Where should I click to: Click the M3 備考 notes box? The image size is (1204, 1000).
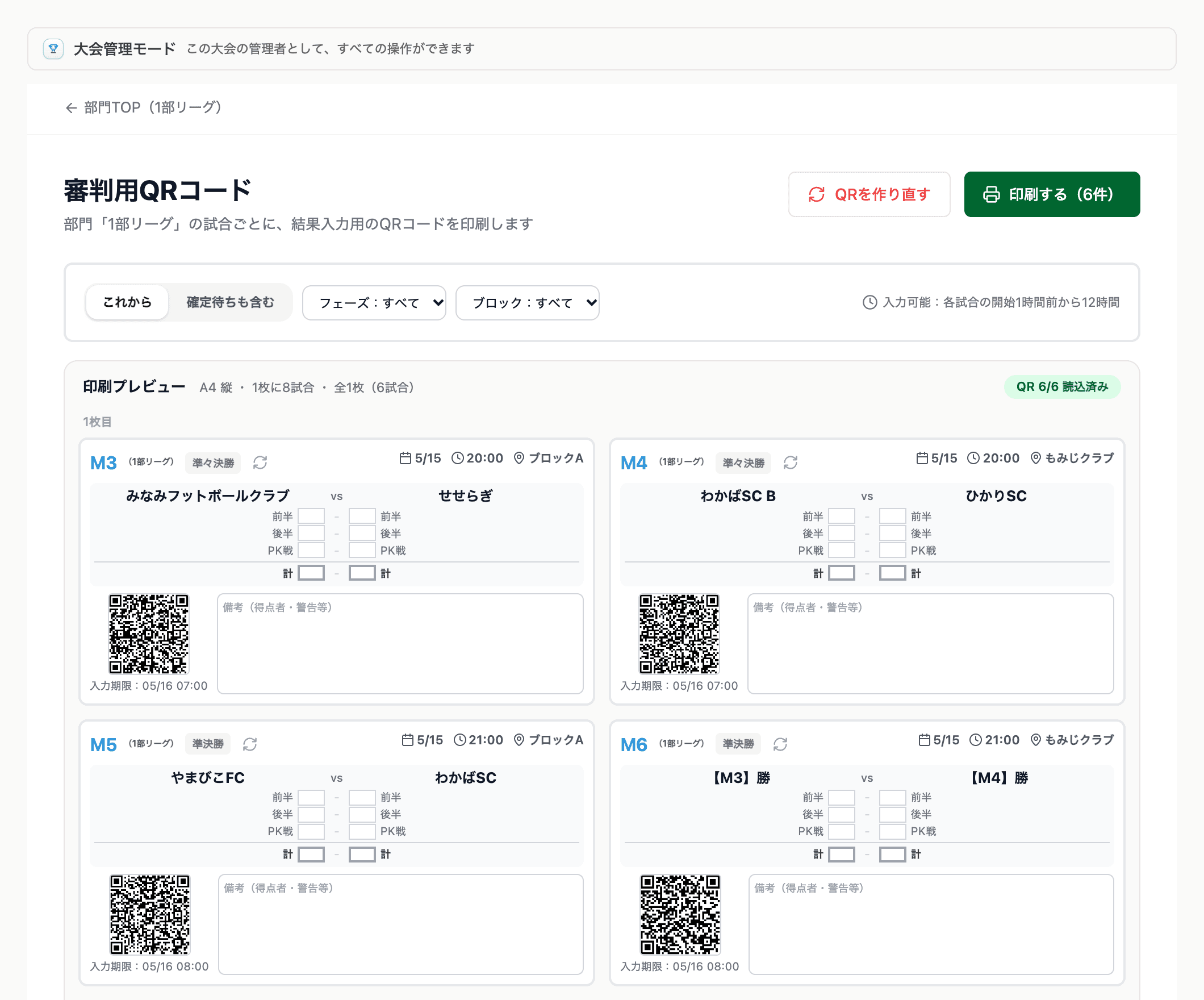click(x=400, y=644)
